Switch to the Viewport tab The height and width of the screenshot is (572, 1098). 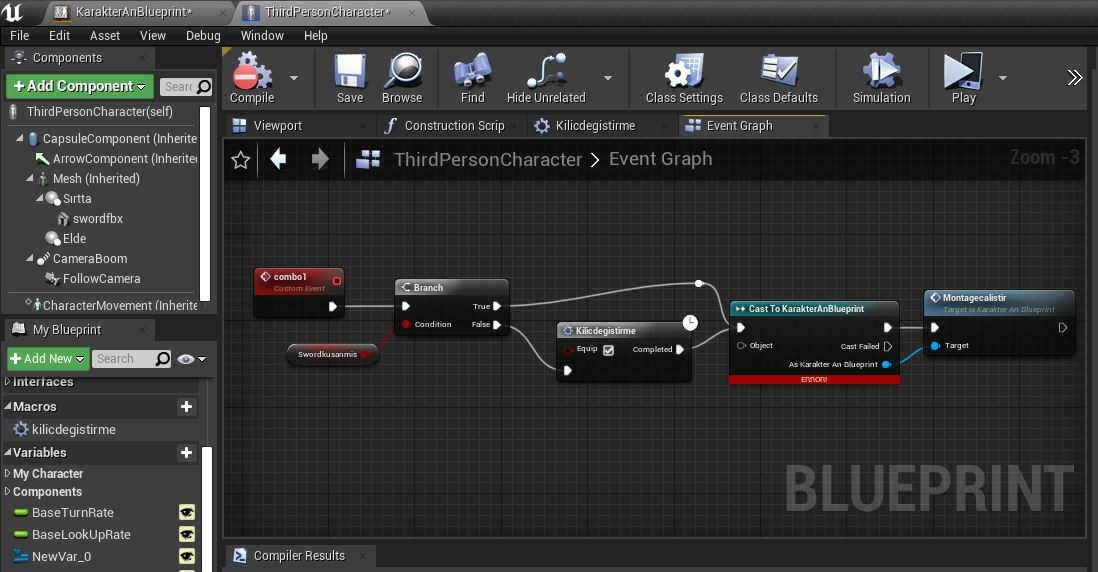coord(277,126)
